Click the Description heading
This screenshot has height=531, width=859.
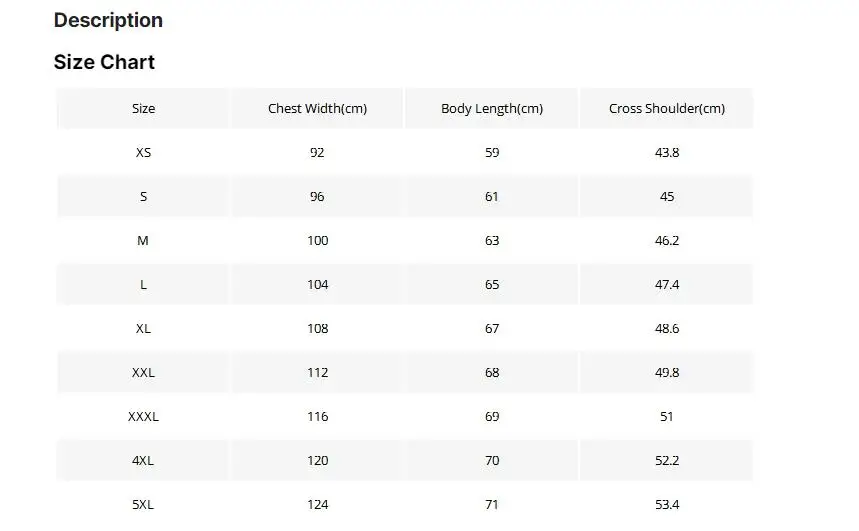(108, 20)
